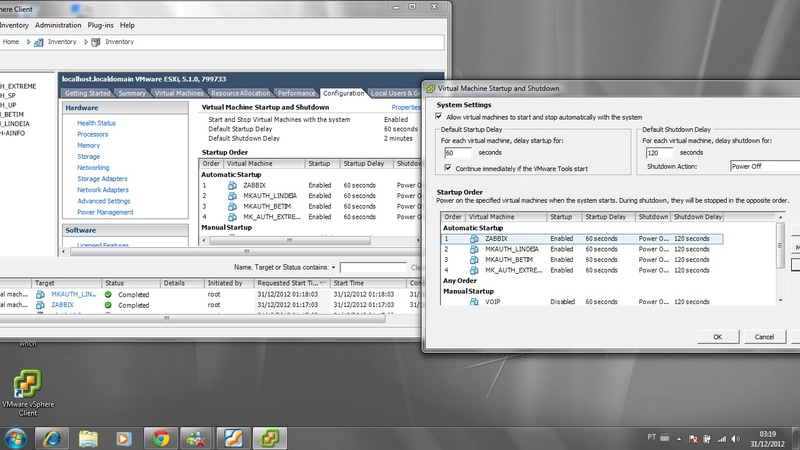Click the volume speaker tray icon
The image size is (800, 450).
pyautogui.click(x=735, y=439)
